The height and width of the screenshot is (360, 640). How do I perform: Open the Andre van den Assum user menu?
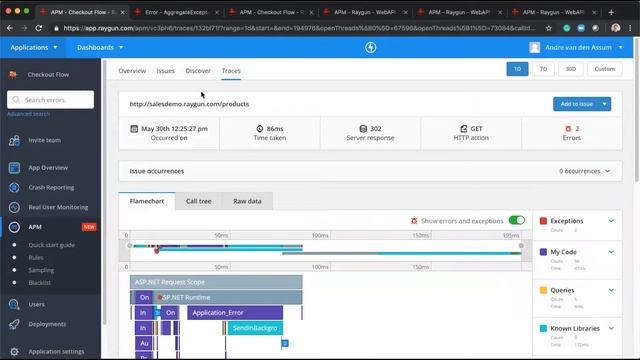tap(576, 47)
